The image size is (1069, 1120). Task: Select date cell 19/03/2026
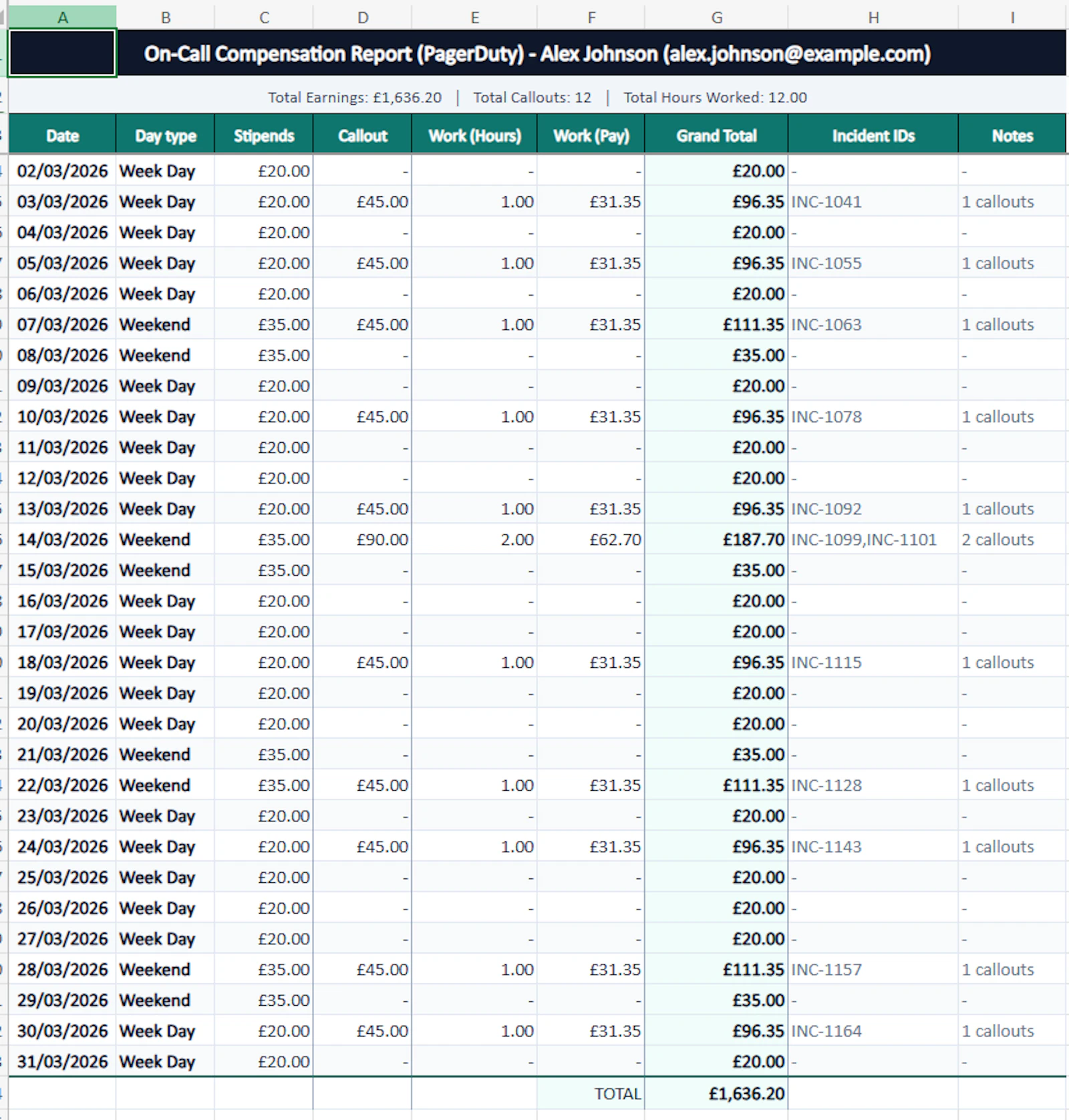point(62,693)
